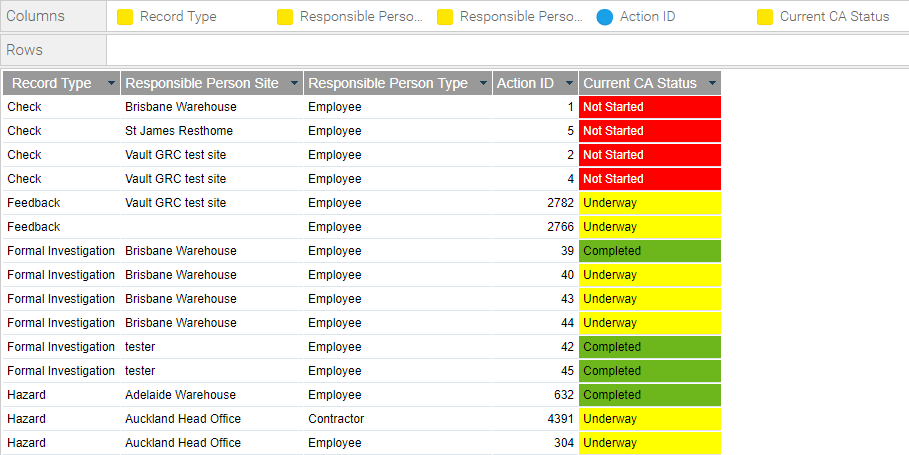The width and height of the screenshot is (909, 455).
Task: Click the empty Rows shelf drop area
Action: click(508, 50)
